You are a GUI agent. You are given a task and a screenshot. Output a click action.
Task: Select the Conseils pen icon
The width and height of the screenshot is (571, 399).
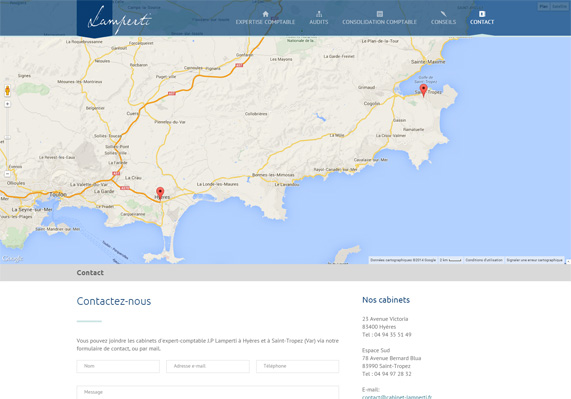pos(443,14)
